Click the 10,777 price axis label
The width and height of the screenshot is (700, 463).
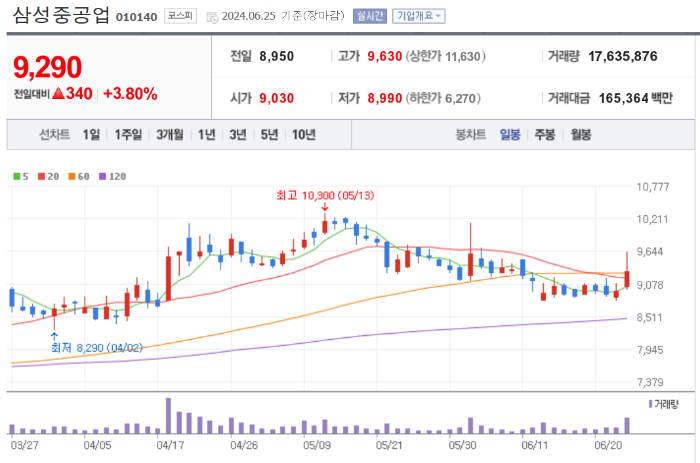653,187
